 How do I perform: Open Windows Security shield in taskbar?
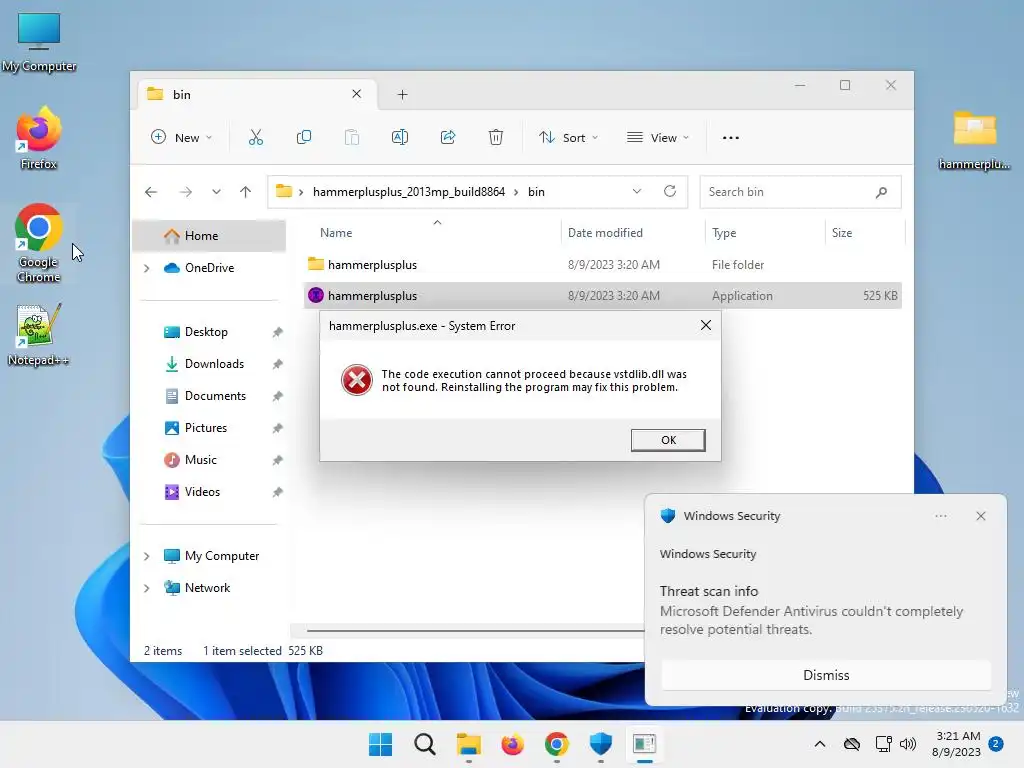(x=600, y=744)
